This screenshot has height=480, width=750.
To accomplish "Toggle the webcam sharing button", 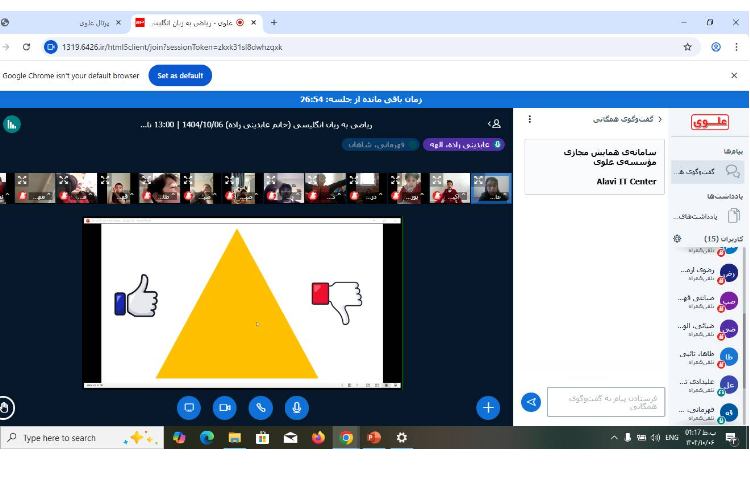I will coord(225,407).
